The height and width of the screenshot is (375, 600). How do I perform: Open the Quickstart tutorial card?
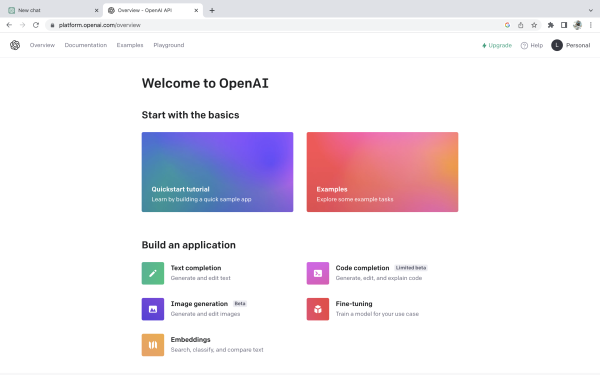click(217, 172)
